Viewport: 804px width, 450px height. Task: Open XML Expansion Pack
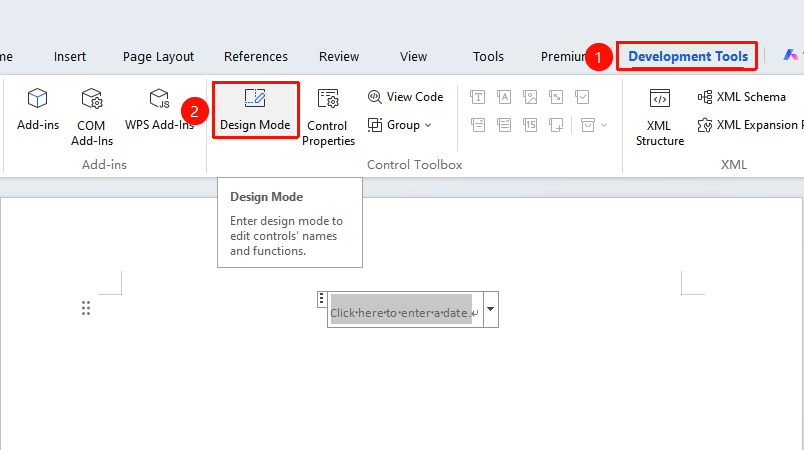[x=749, y=125]
